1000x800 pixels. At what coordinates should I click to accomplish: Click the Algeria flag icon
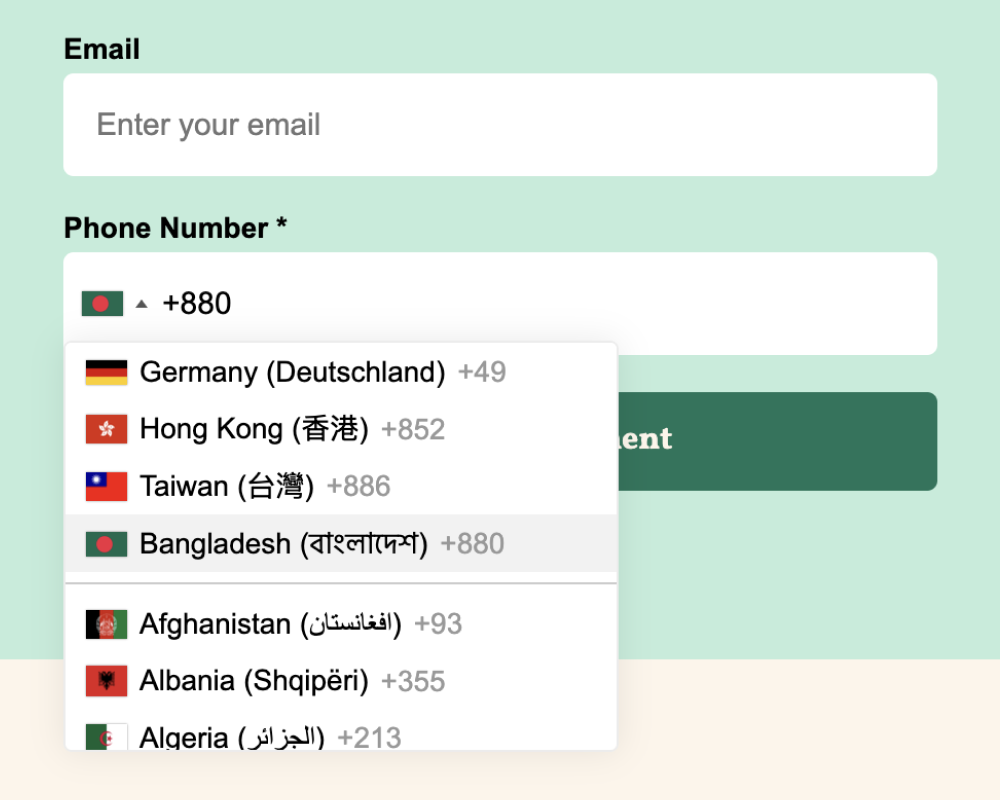coord(106,737)
